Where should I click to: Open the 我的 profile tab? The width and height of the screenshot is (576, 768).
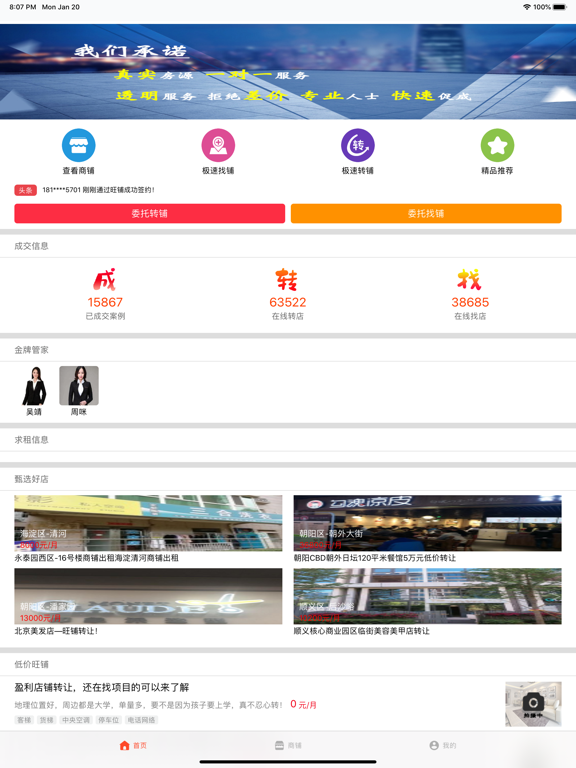443,745
